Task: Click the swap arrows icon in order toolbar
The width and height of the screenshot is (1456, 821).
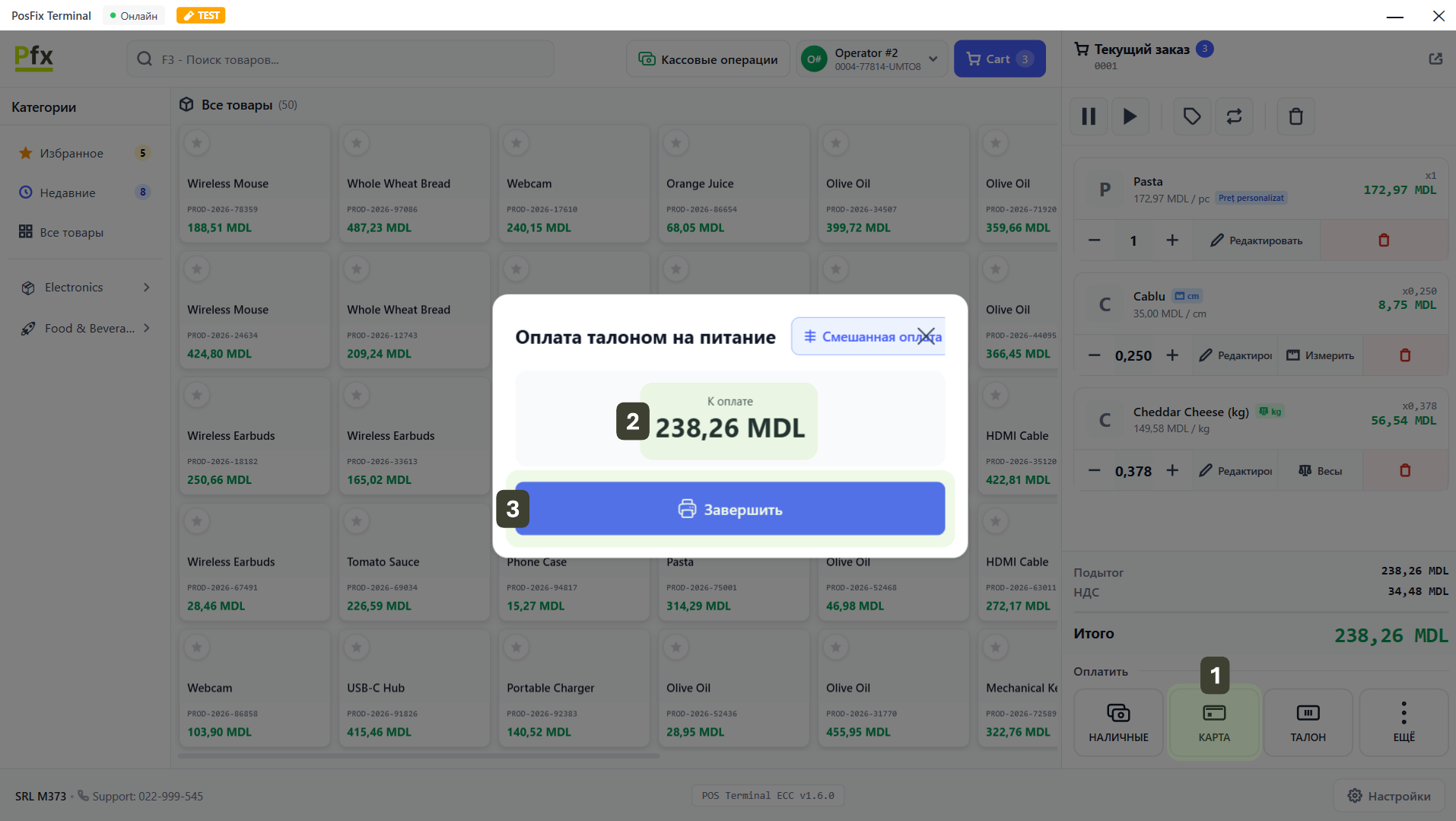Action: [x=1234, y=116]
